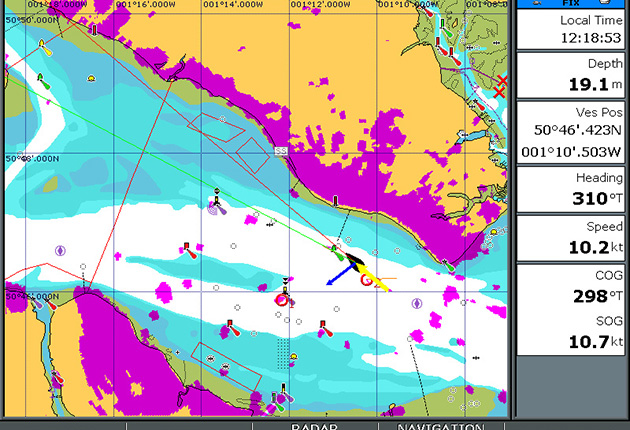
Task: Select the Speed 10.2 kt readout
Action: tap(571, 238)
